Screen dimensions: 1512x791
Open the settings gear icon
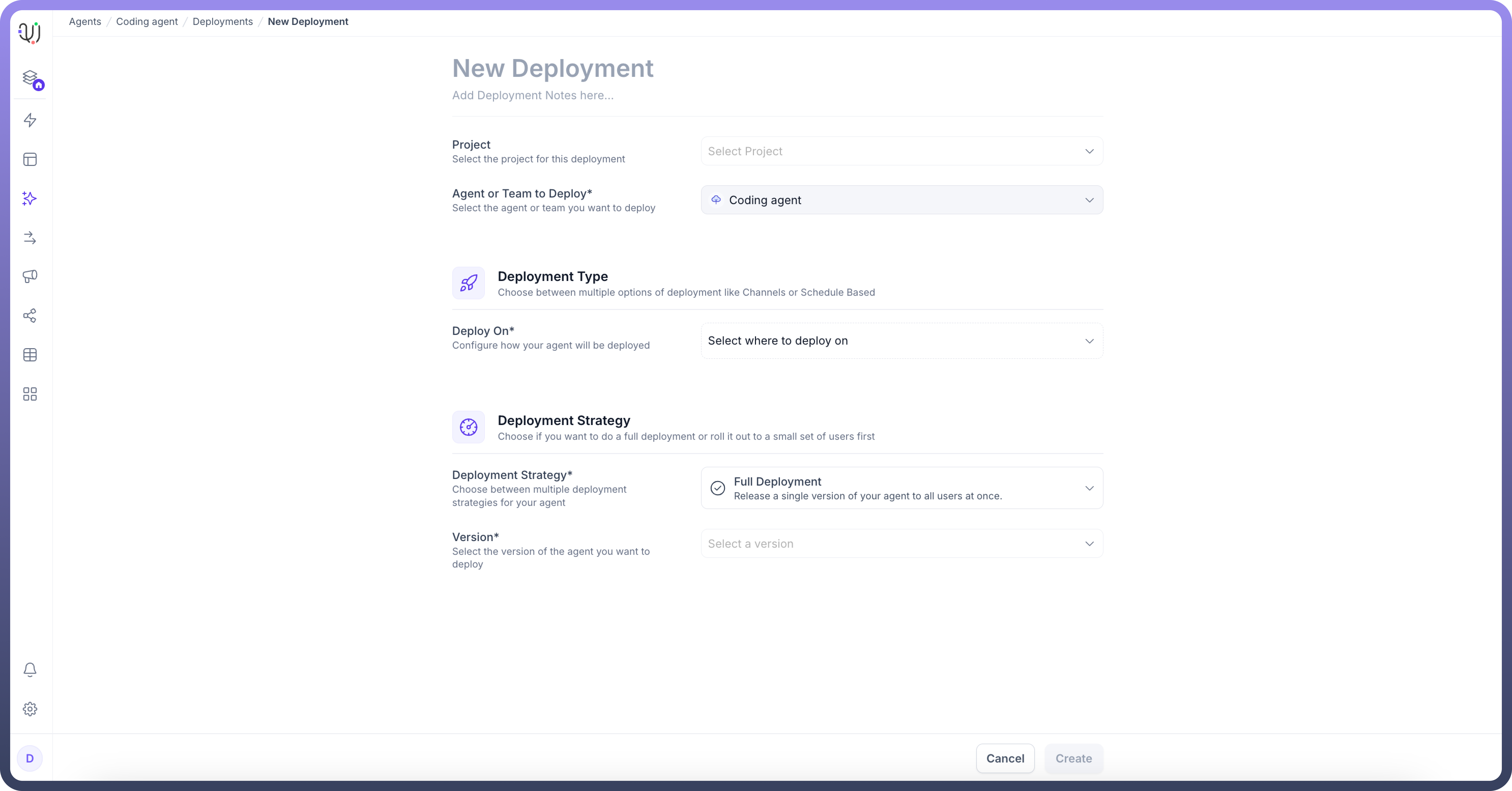point(30,709)
